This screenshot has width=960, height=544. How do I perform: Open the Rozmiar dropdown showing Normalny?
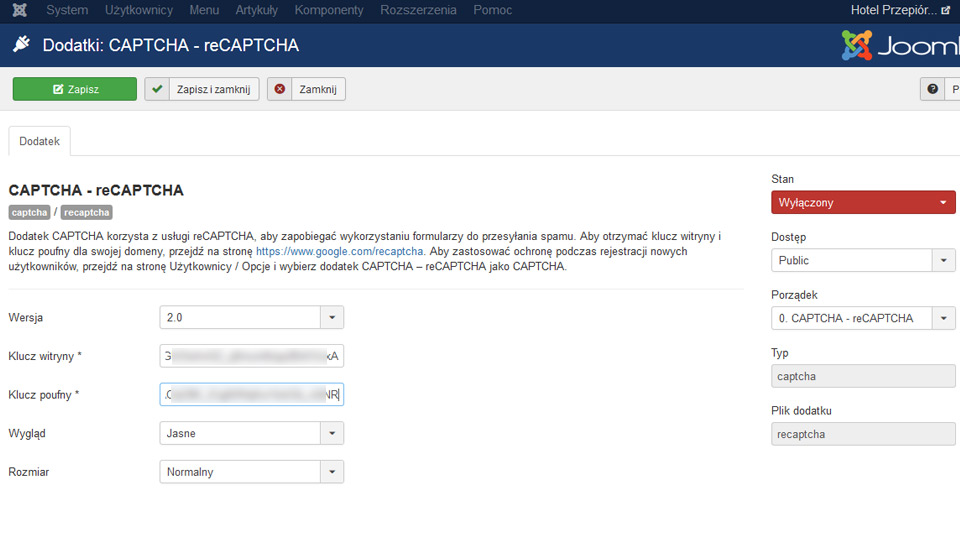pos(252,472)
